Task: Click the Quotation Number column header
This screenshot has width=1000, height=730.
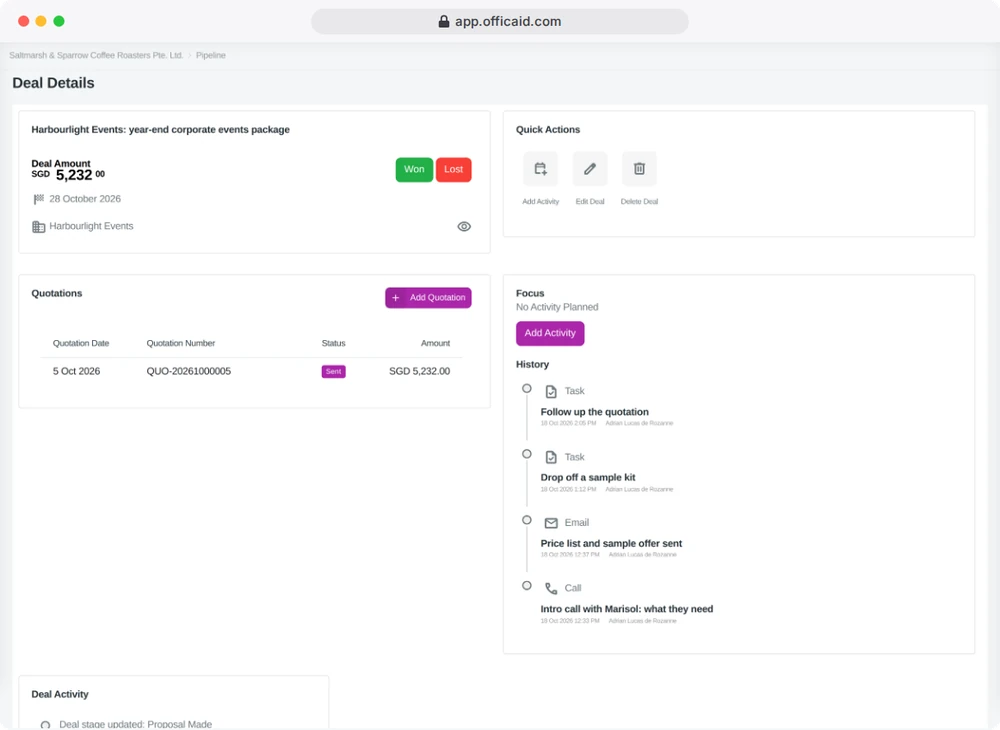Action: [x=181, y=343]
